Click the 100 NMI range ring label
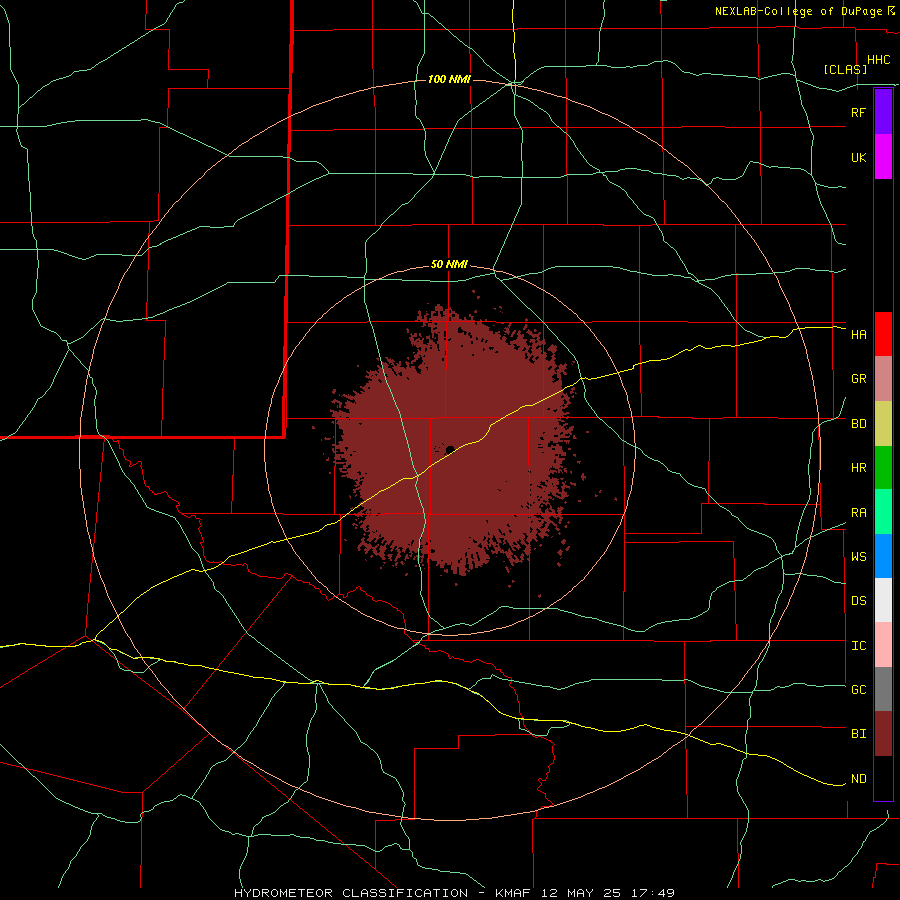The width and height of the screenshot is (900, 900). 449,79
